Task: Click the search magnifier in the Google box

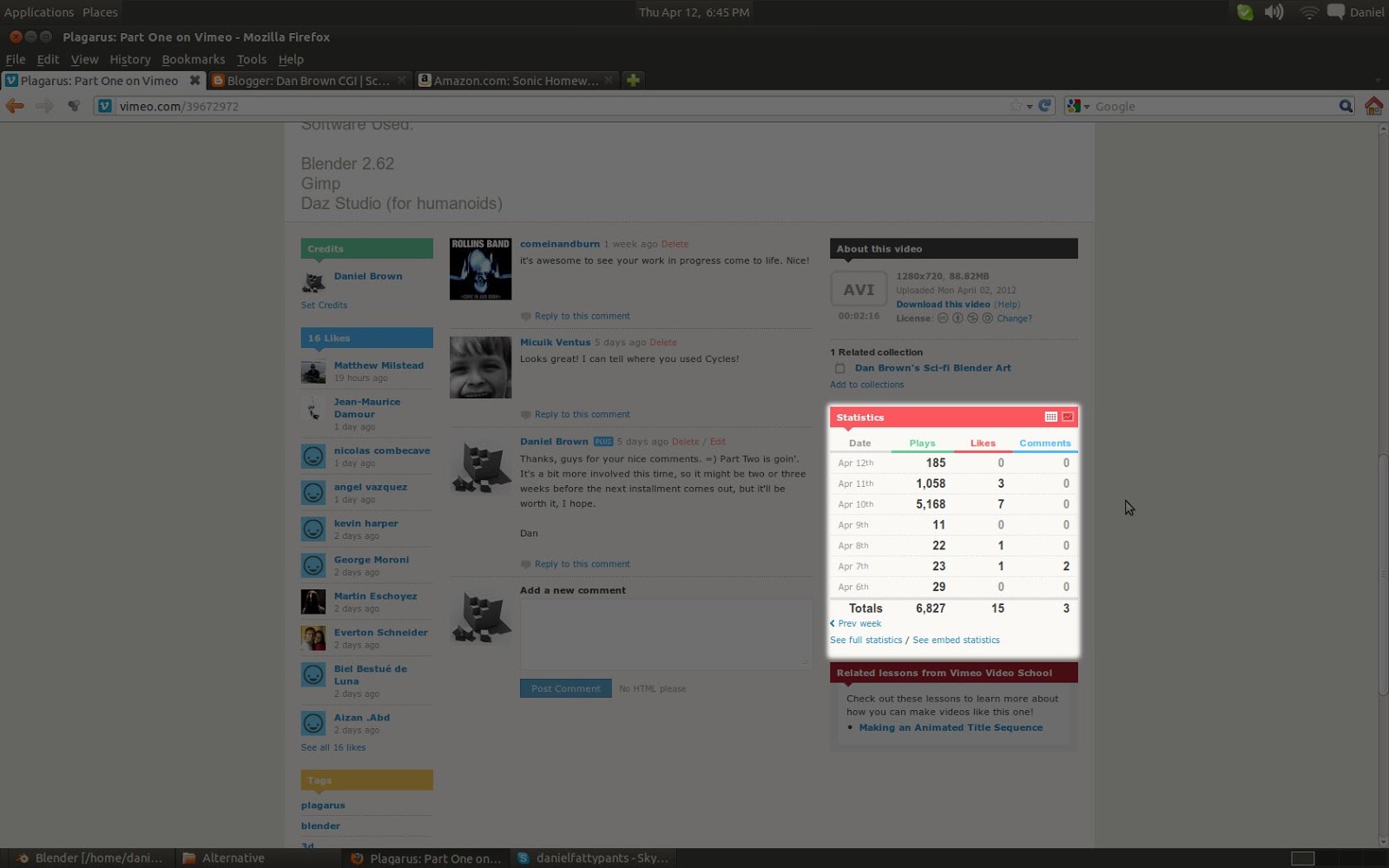Action: point(1346,106)
